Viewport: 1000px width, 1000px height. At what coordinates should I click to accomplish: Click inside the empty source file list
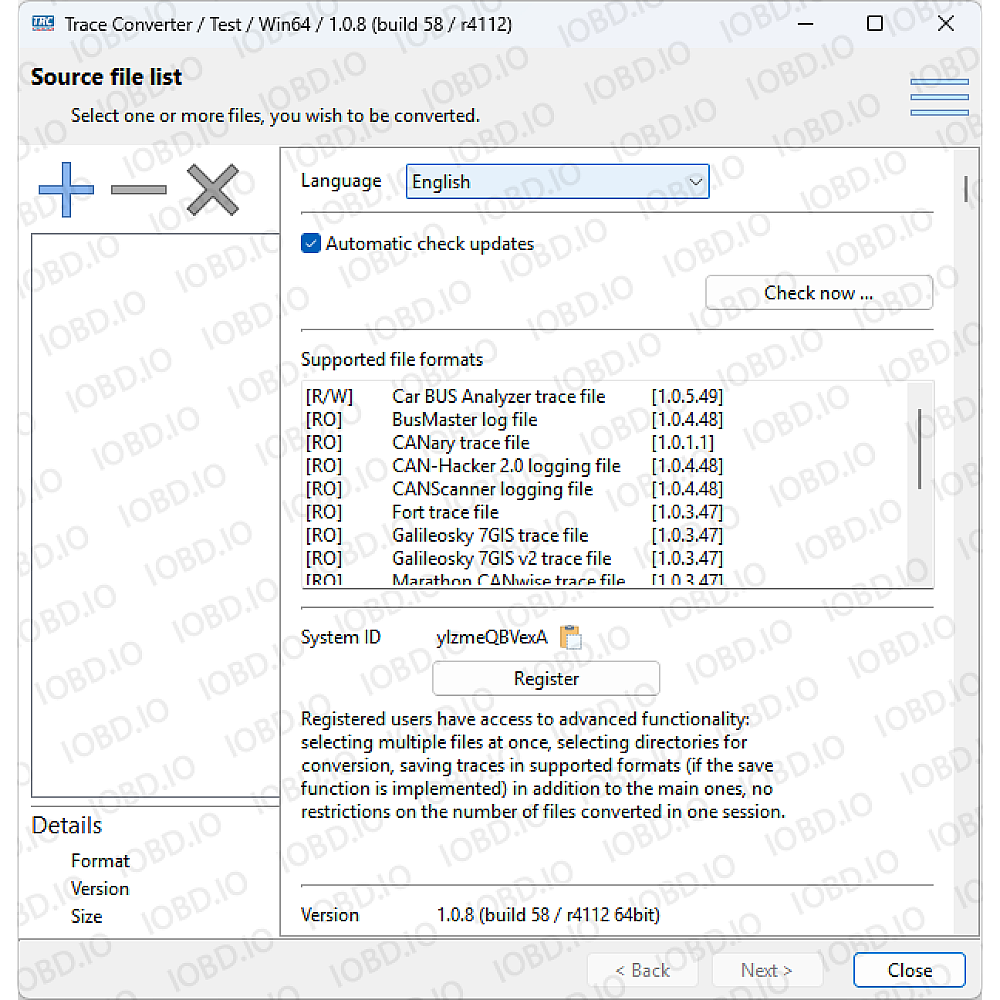click(155, 500)
